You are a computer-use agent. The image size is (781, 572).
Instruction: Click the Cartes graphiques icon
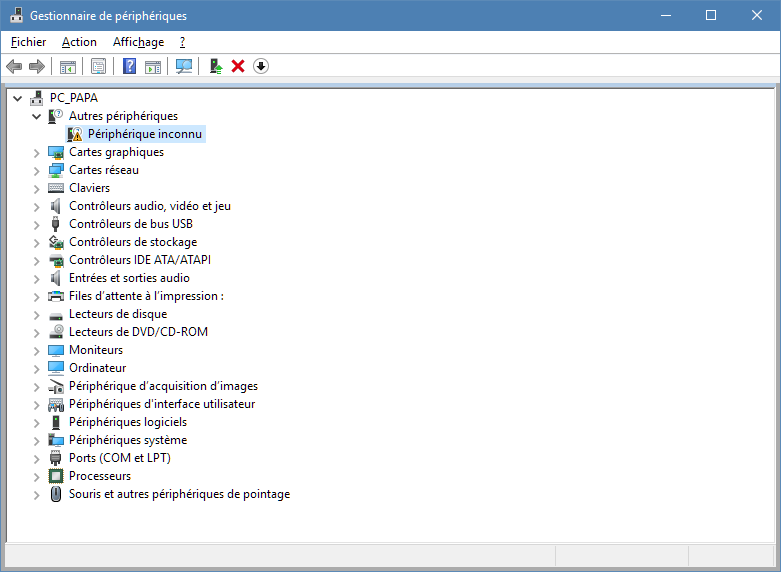56,152
